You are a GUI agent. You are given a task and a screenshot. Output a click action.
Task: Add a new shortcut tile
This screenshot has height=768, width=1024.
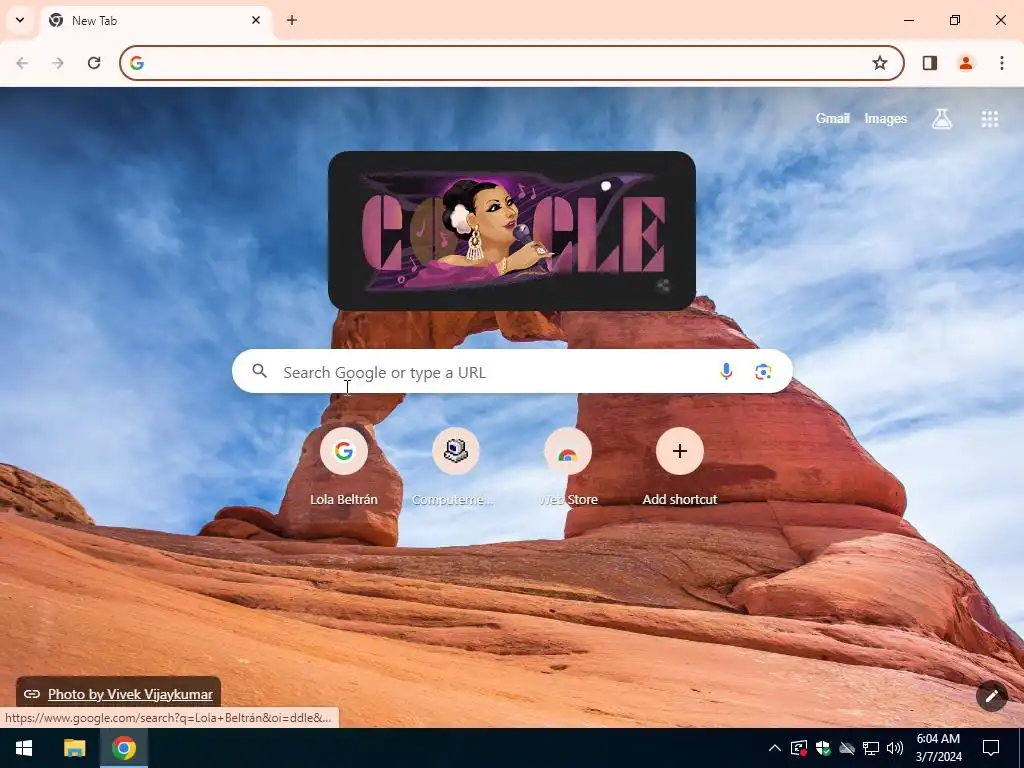(679, 467)
